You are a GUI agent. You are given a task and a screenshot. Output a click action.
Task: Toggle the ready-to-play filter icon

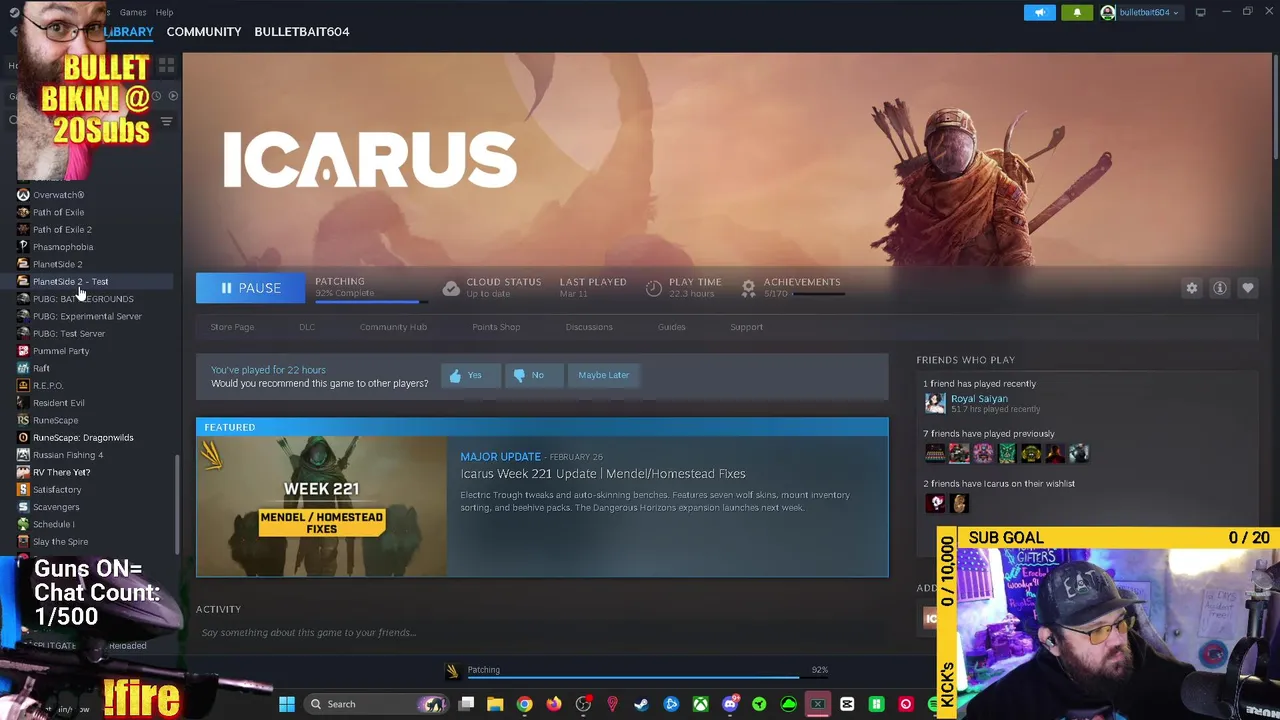click(x=173, y=96)
